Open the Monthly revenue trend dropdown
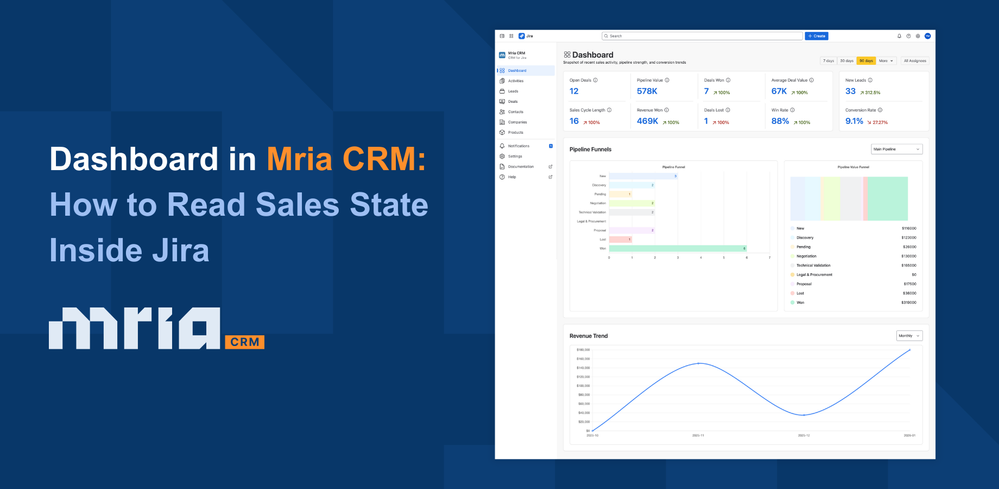The image size is (999, 489). pos(909,336)
